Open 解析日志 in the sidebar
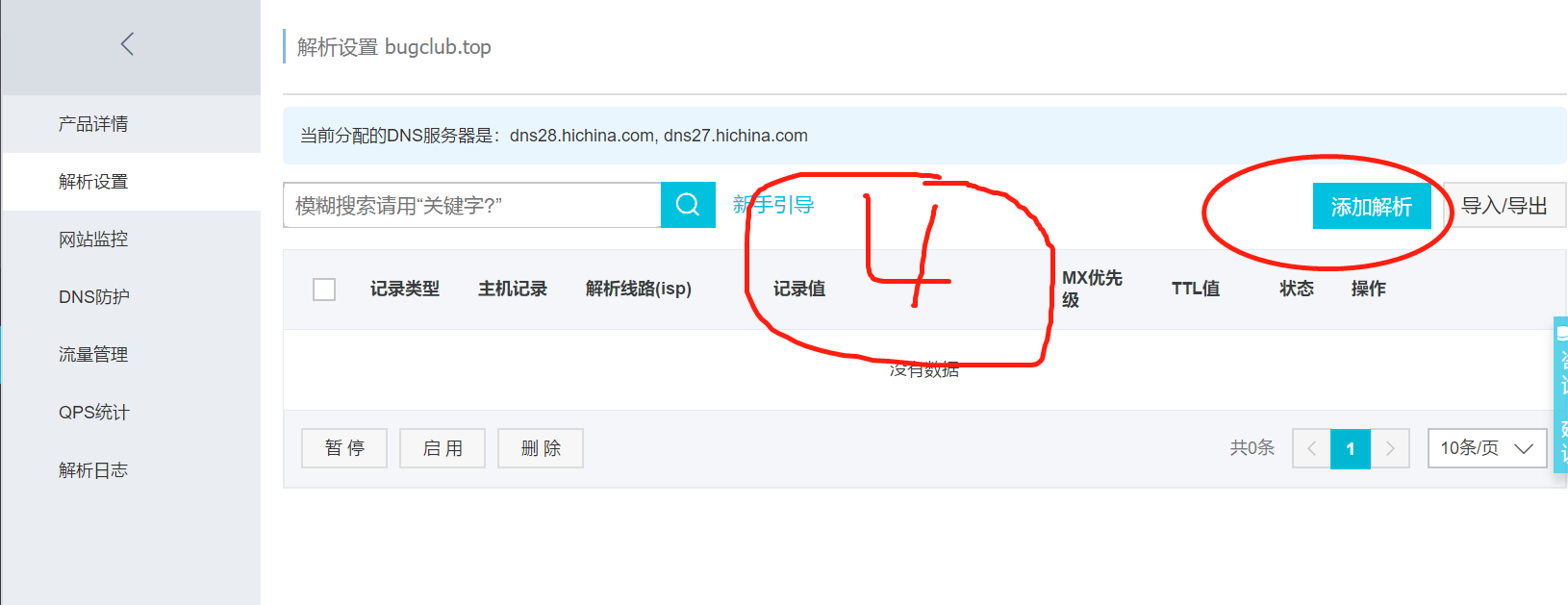 pos(93,470)
